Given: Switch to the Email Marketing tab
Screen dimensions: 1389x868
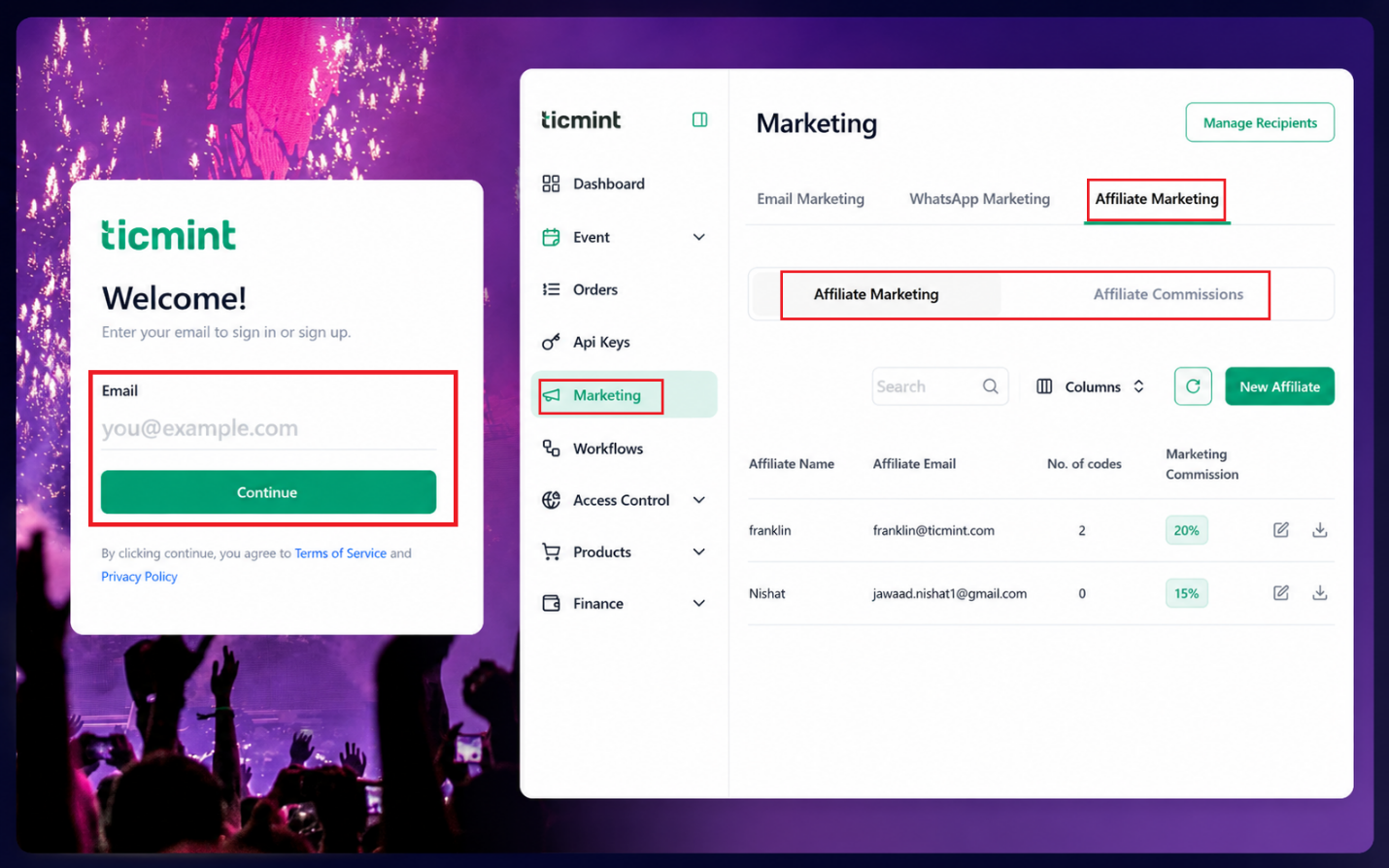Looking at the screenshot, I should [x=810, y=199].
